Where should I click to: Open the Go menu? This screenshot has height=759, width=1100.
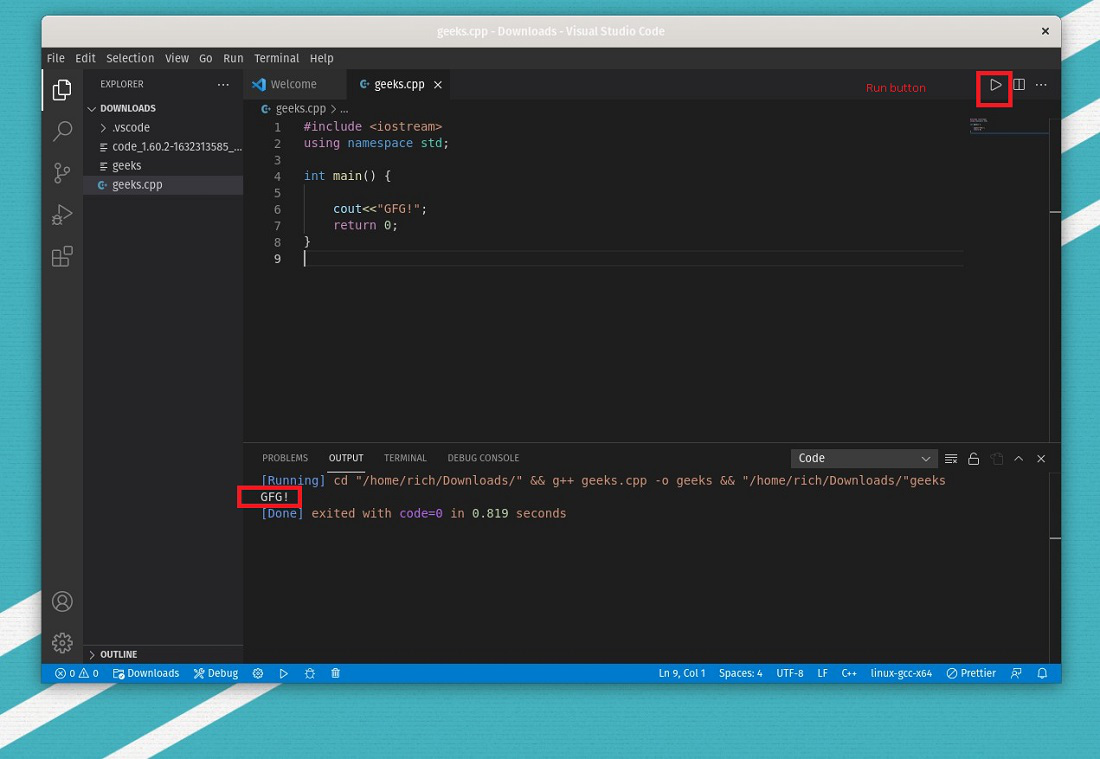[206, 58]
